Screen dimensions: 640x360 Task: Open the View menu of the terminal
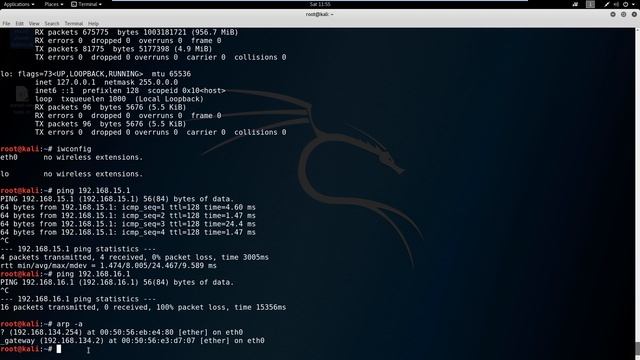coord(34,24)
